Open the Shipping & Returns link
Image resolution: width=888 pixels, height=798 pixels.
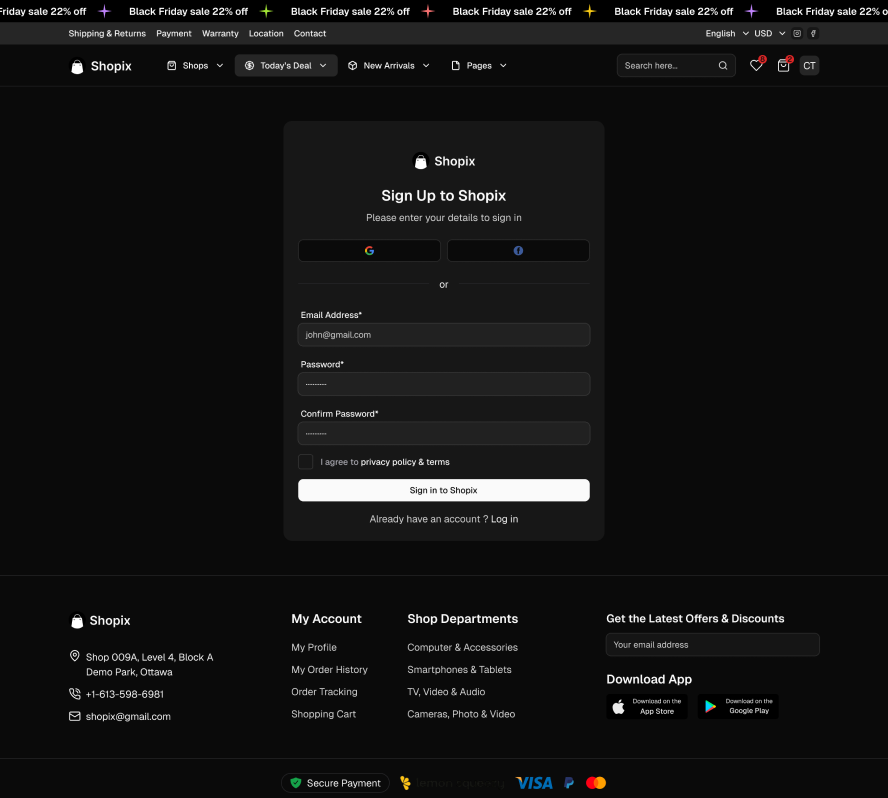[107, 33]
